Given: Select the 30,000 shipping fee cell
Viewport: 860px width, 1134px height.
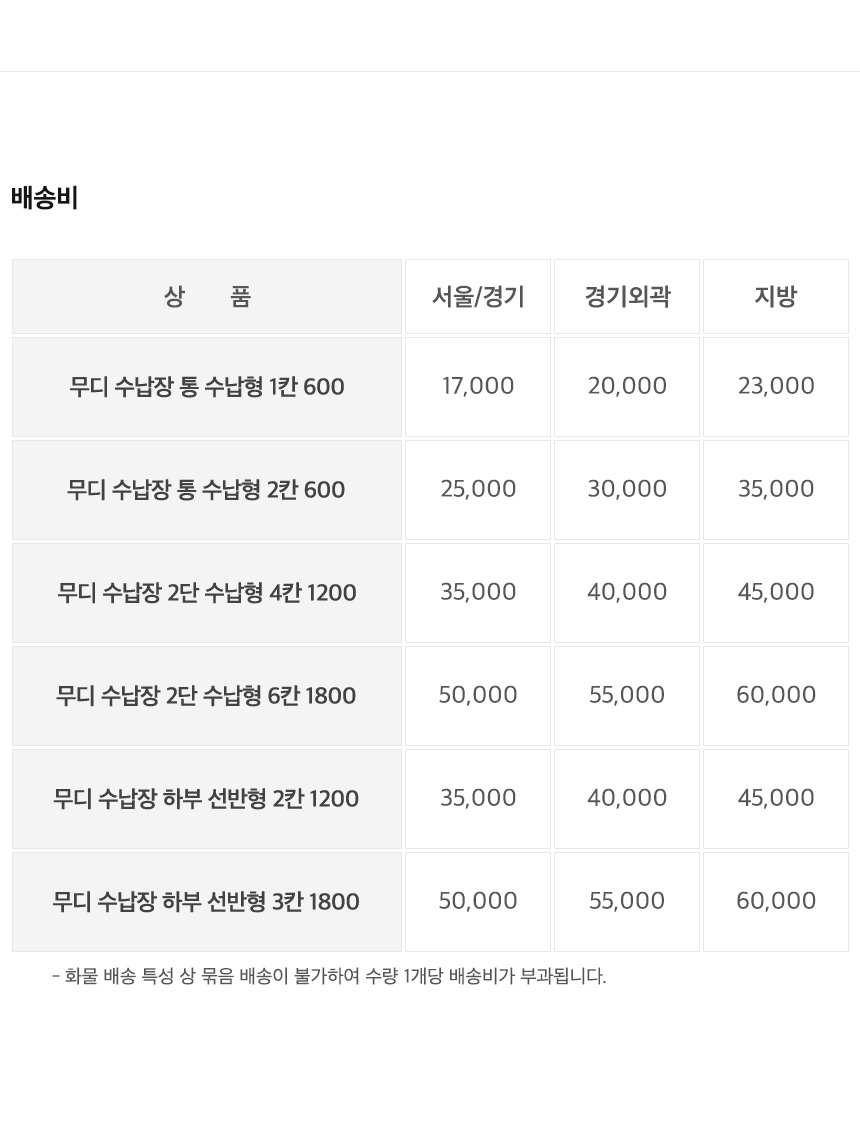Looking at the screenshot, I should [x=627, y=489].
